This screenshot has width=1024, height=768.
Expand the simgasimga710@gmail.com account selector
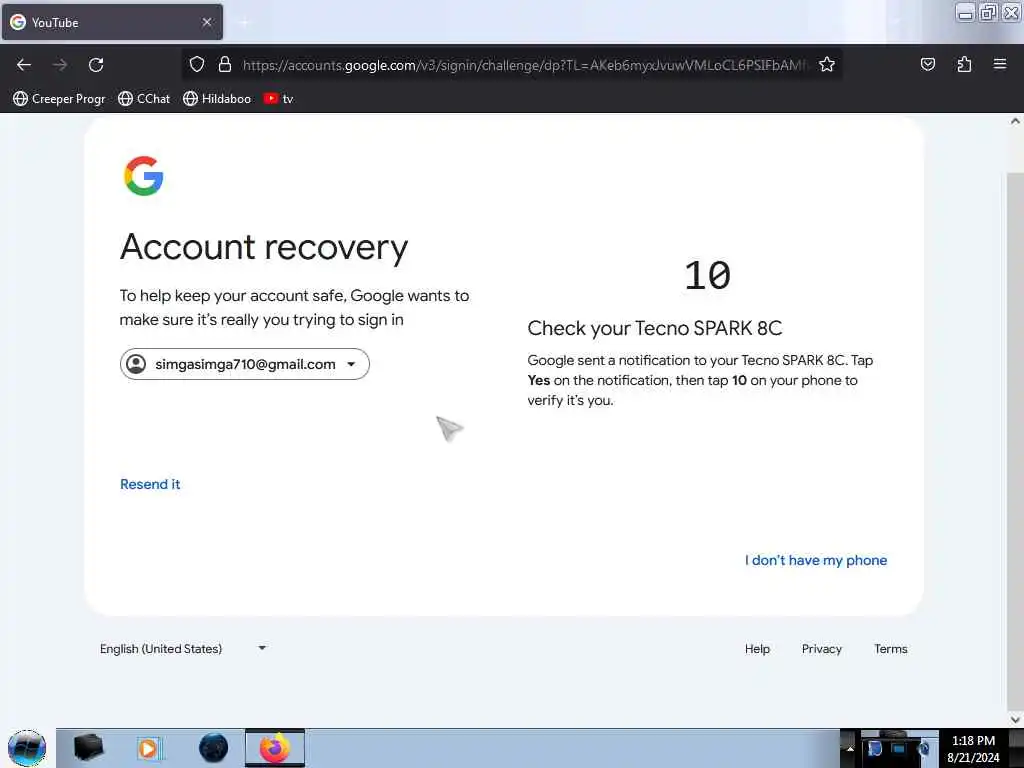[244, 364]
